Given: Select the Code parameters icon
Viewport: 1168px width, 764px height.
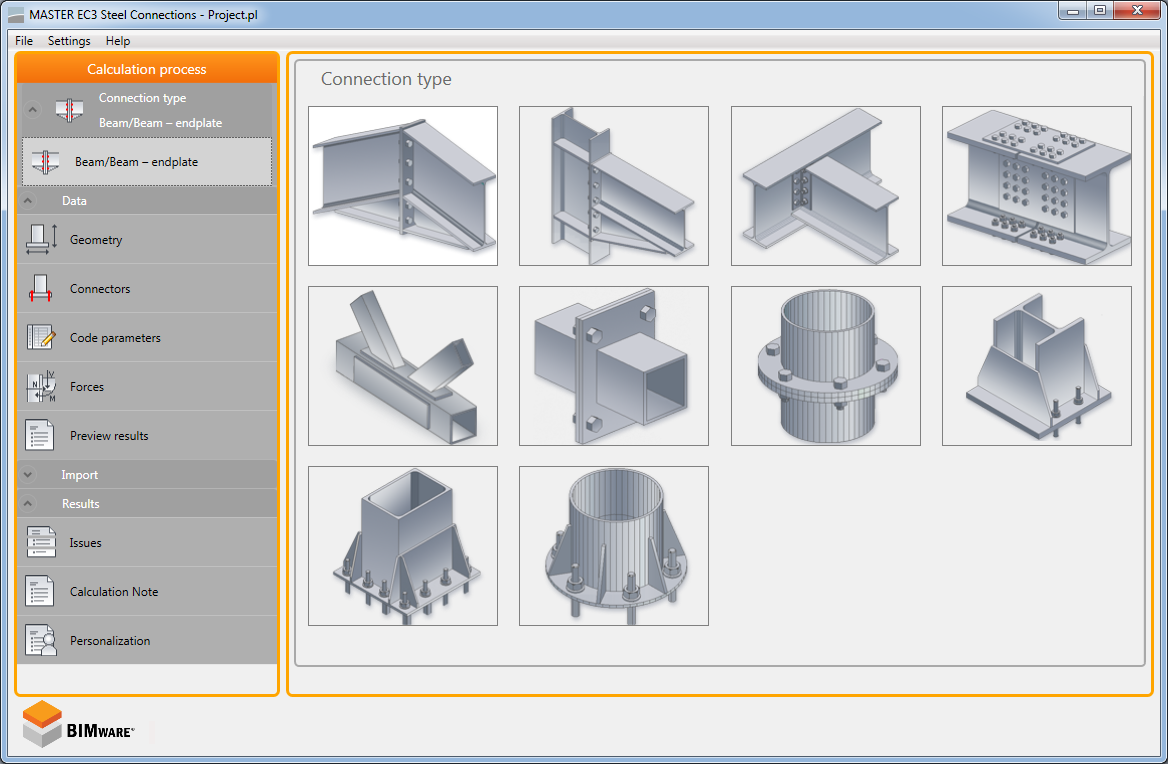Looking at the screenshot, I should click(41, 338).
